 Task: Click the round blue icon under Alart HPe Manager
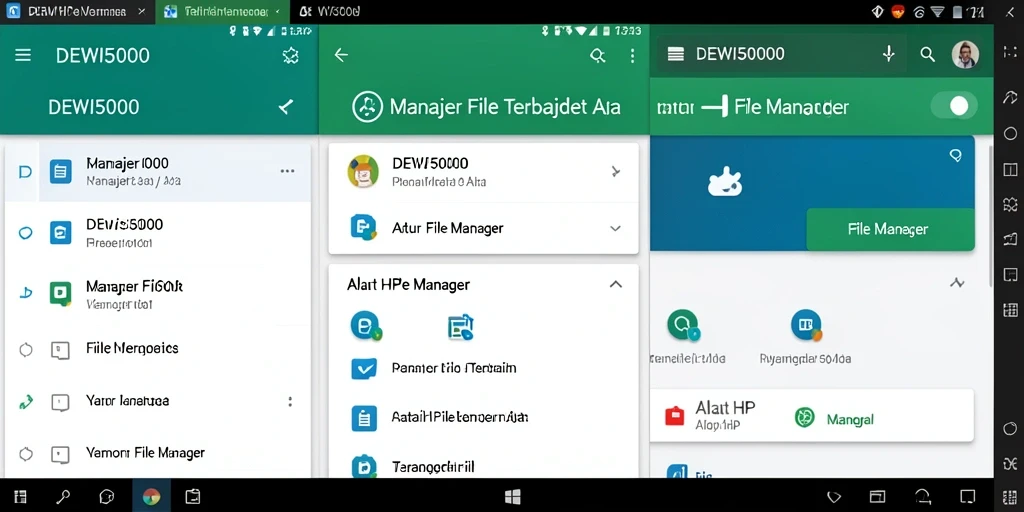pyautogui.click(x=365, y=325)
